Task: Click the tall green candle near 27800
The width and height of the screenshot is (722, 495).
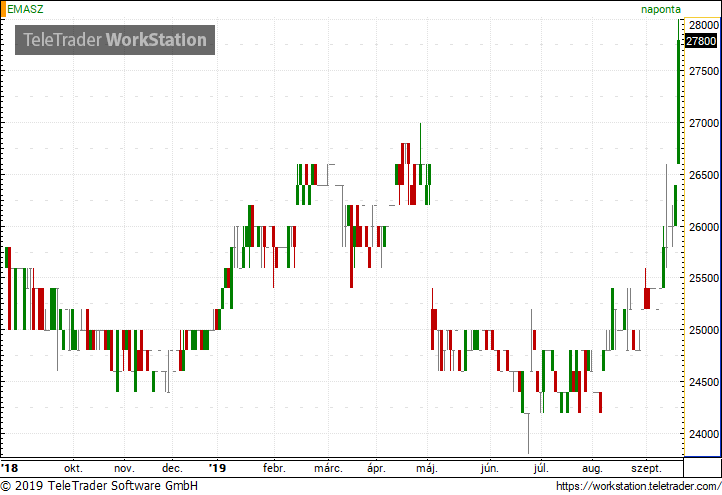Action: pos(679,101)
